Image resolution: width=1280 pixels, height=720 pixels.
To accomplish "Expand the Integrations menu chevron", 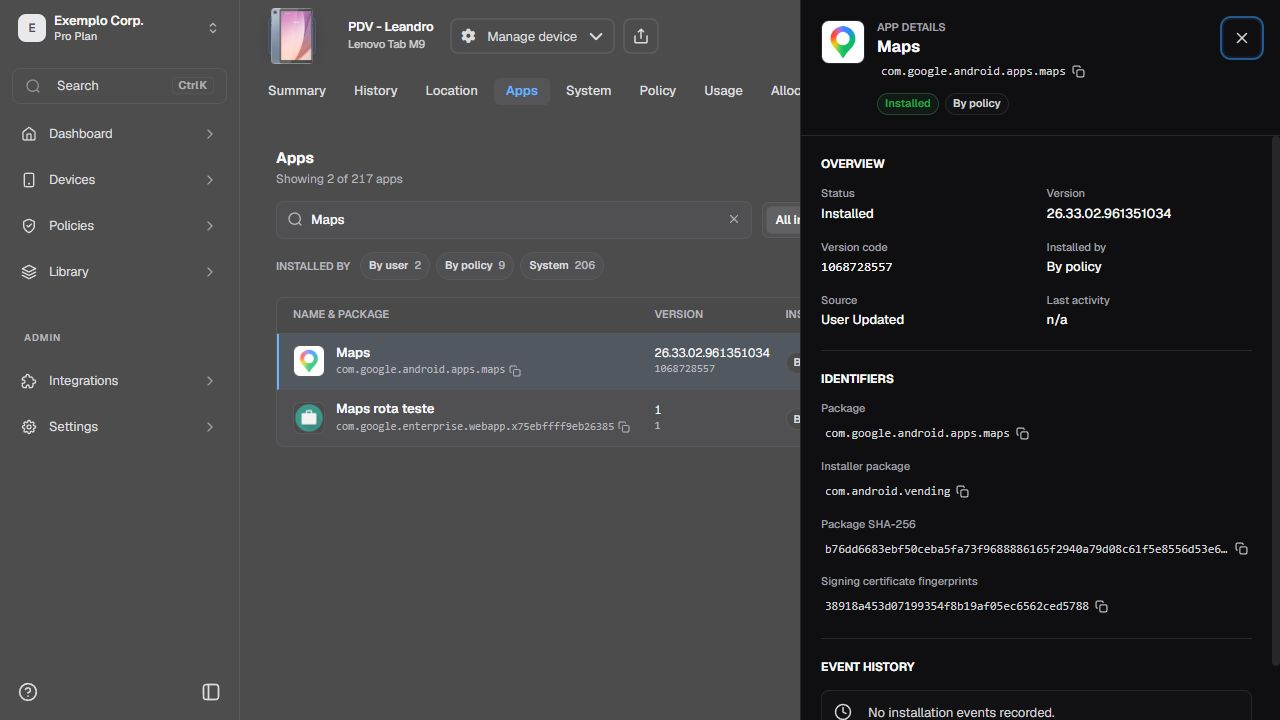I will [210, 381].
